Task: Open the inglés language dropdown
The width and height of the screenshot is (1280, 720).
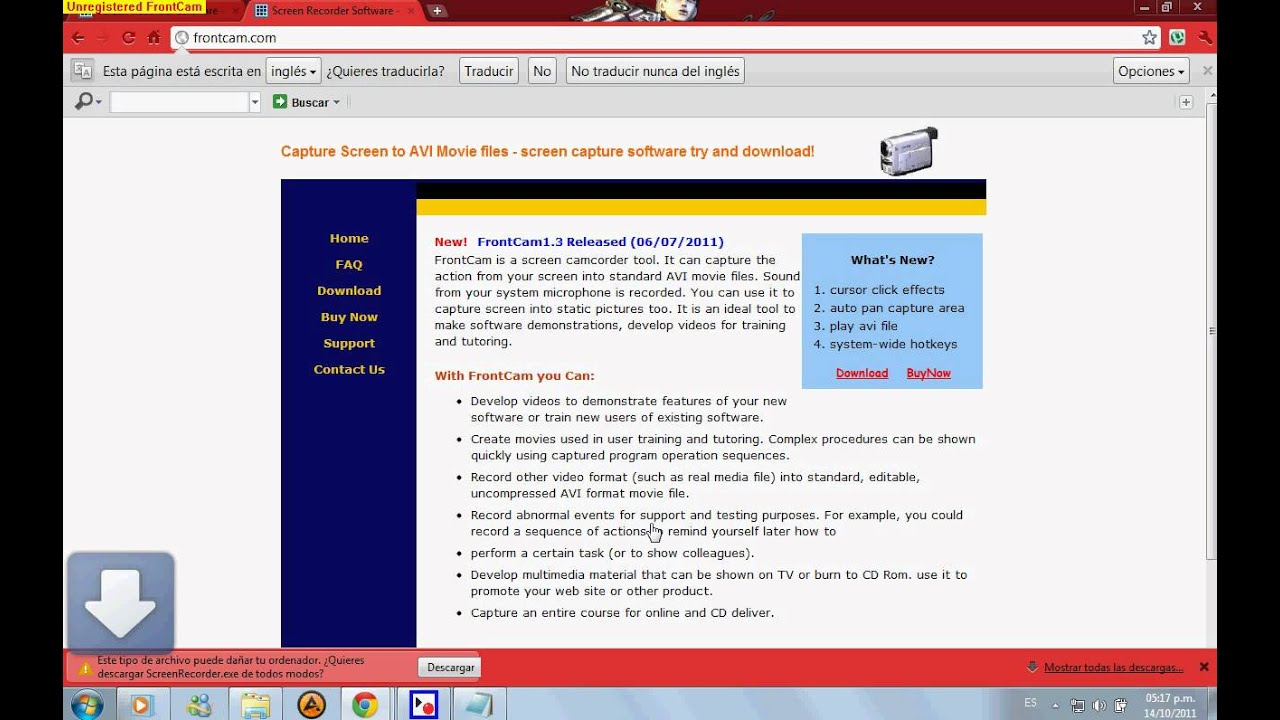Action: click(293, 71)
